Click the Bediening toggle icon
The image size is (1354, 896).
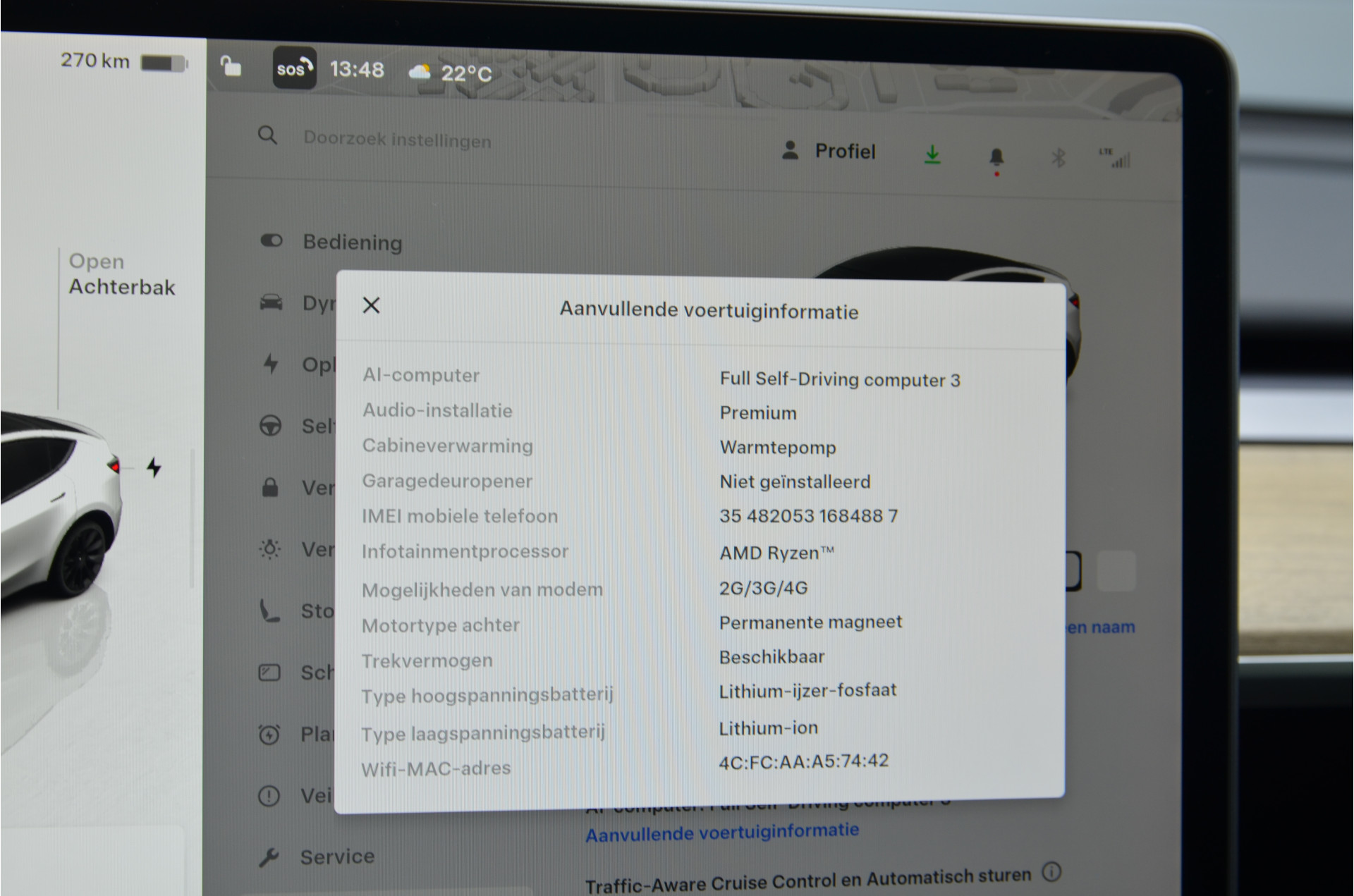click(x=272, y=240)
